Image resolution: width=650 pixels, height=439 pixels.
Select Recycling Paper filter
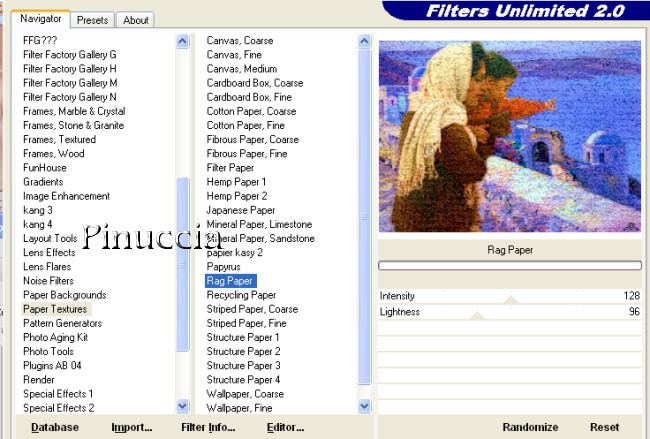241,295
